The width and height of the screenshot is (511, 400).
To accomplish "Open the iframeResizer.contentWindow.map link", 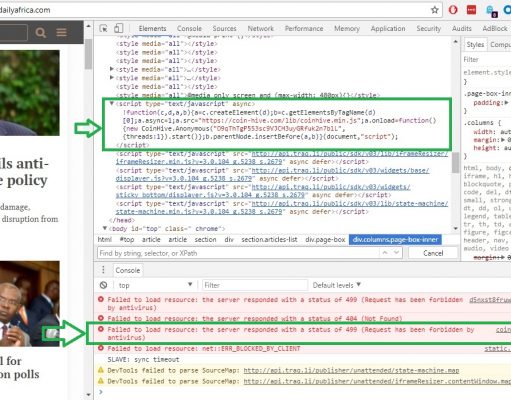I will 377,381.
